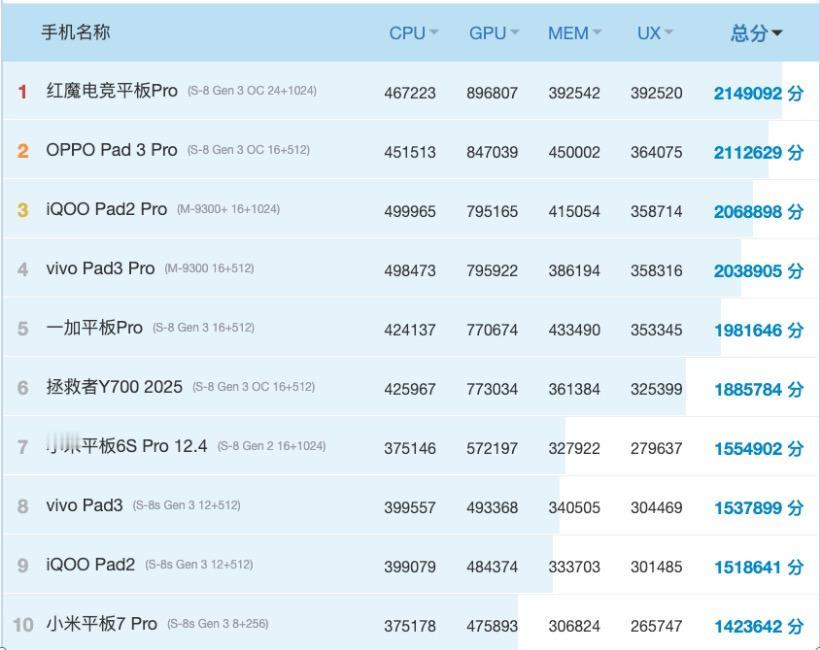Click the rank 3 number badge
Viewport: 820px width, 650px height.
[x=22, y=210]
